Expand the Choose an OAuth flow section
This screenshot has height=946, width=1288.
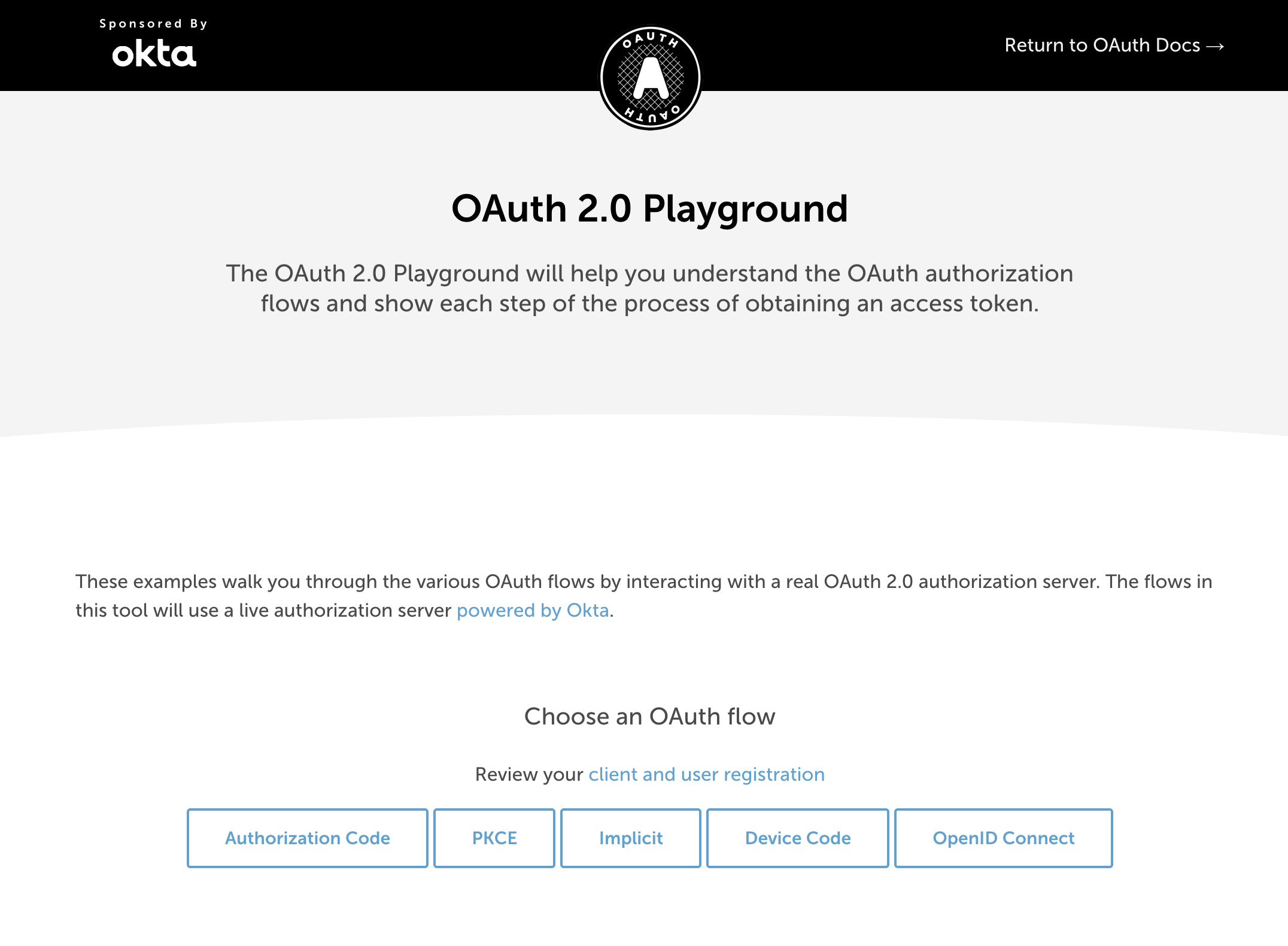tap(644, 716)
